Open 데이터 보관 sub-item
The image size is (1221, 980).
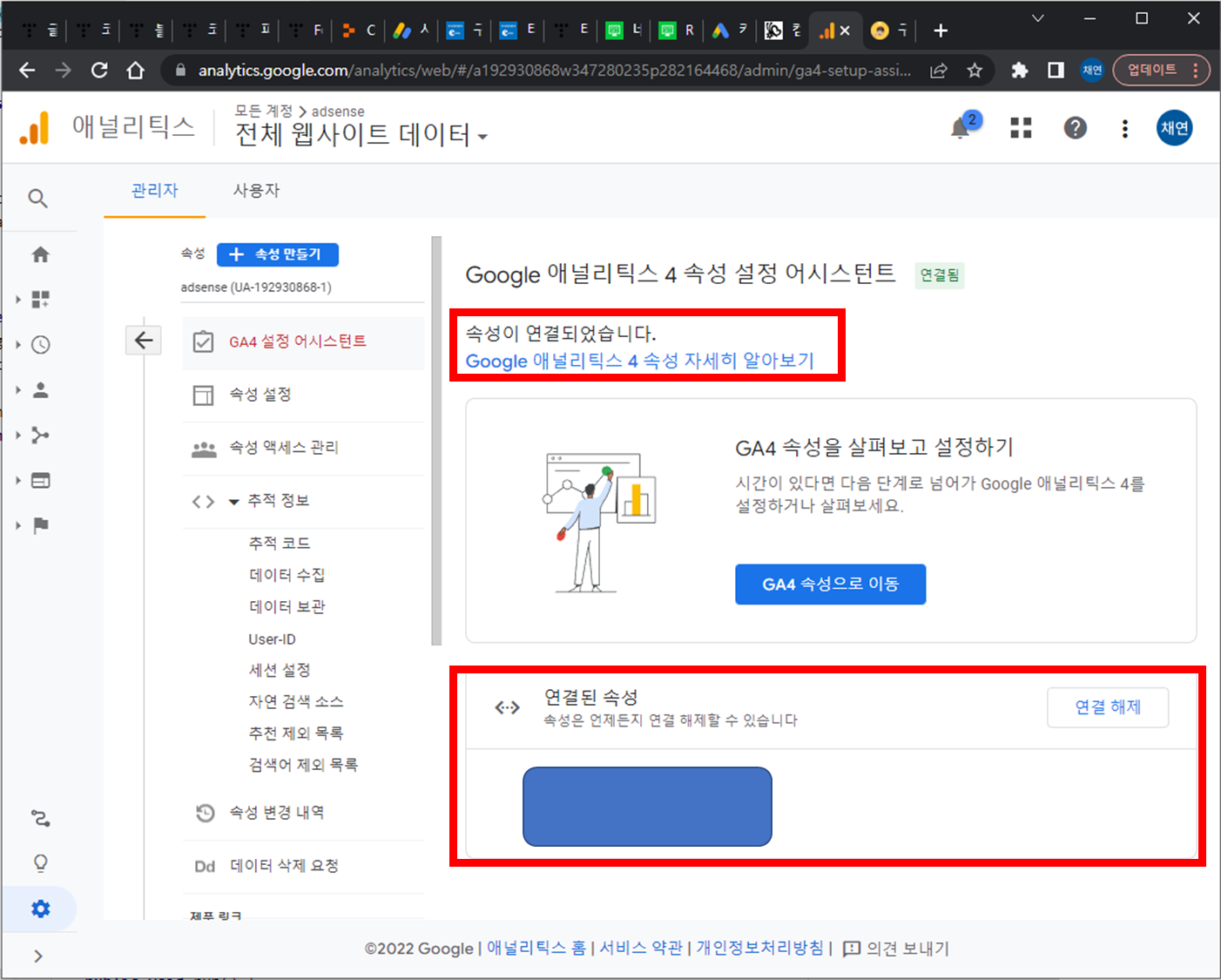tap(287, 606)
